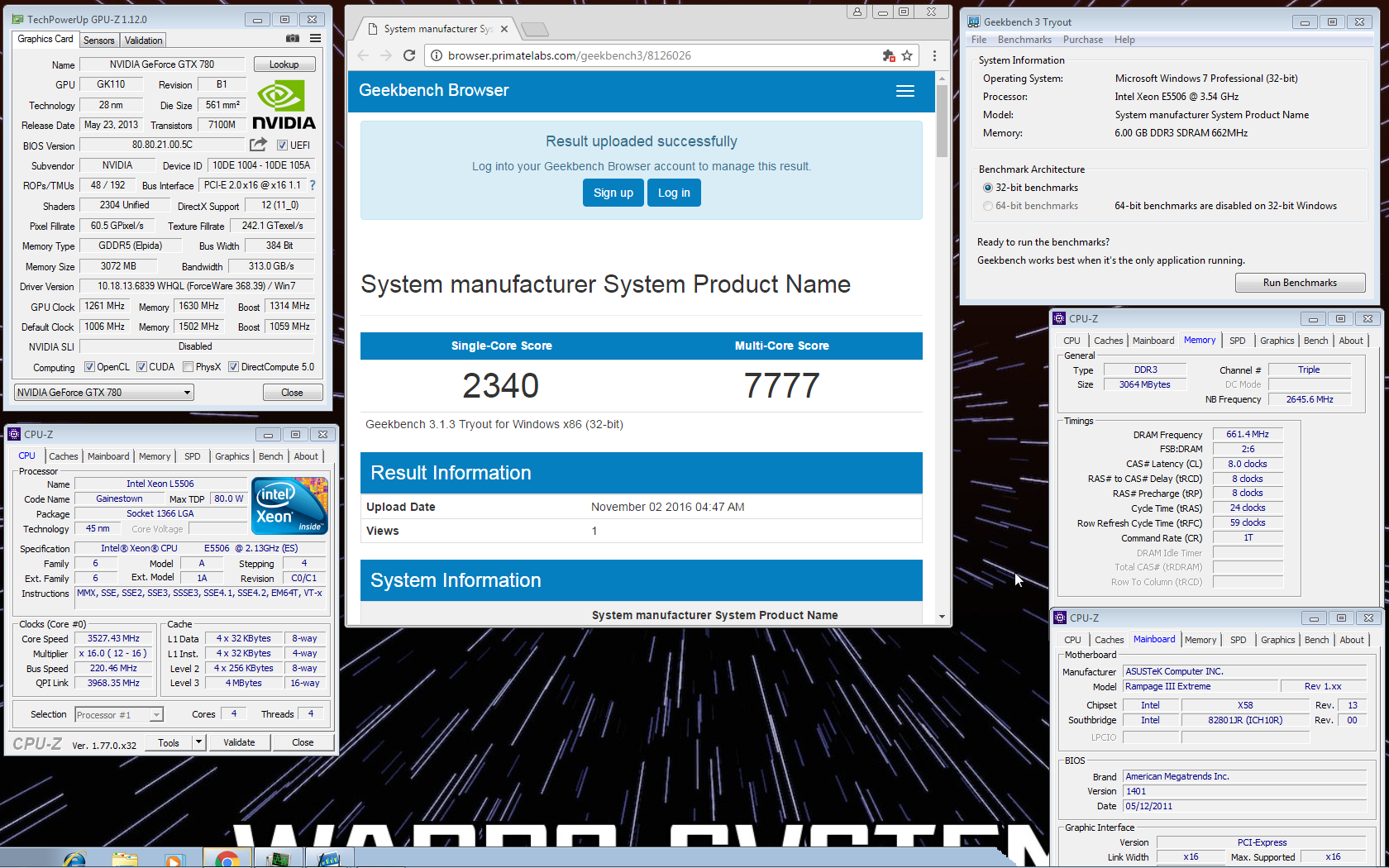Toggle the CUDA checkbox
1389x868 pixels.
pos(142,367)
